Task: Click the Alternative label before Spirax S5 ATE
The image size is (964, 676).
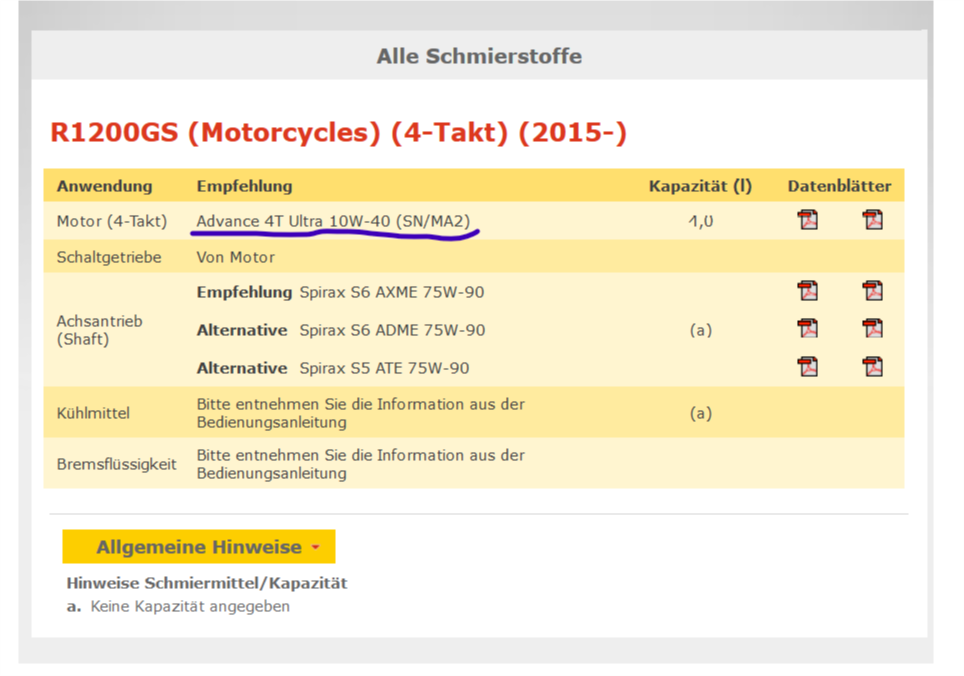Action: [x=242, y=369]
